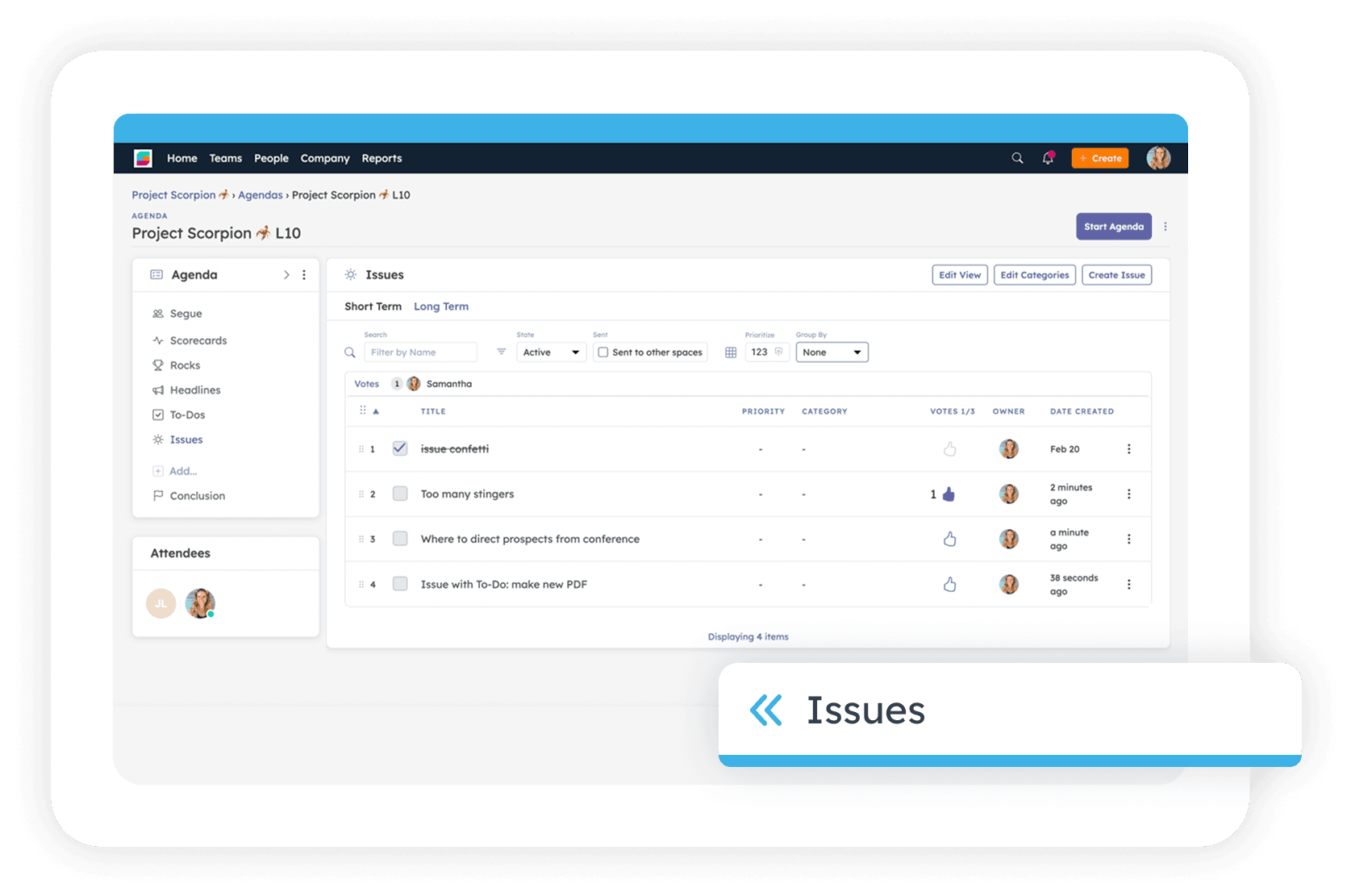
Task: Upvote 'Where to direct prospects from conference'
Action: click(x=949, y=540)
